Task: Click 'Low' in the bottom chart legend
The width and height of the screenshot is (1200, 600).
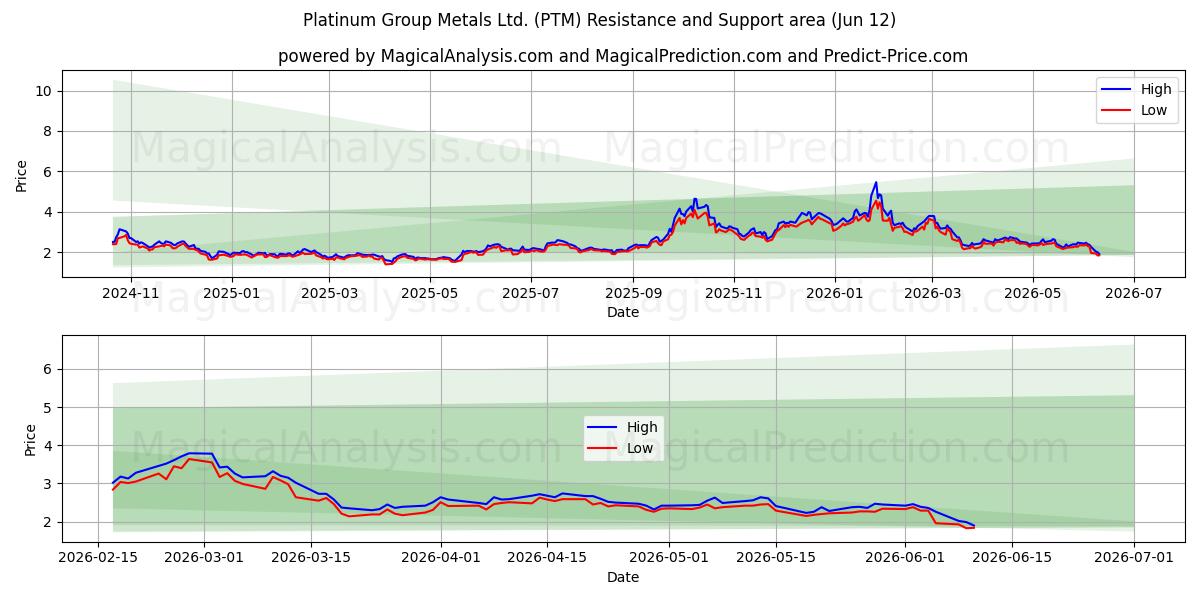Action: tap(640, 448)
